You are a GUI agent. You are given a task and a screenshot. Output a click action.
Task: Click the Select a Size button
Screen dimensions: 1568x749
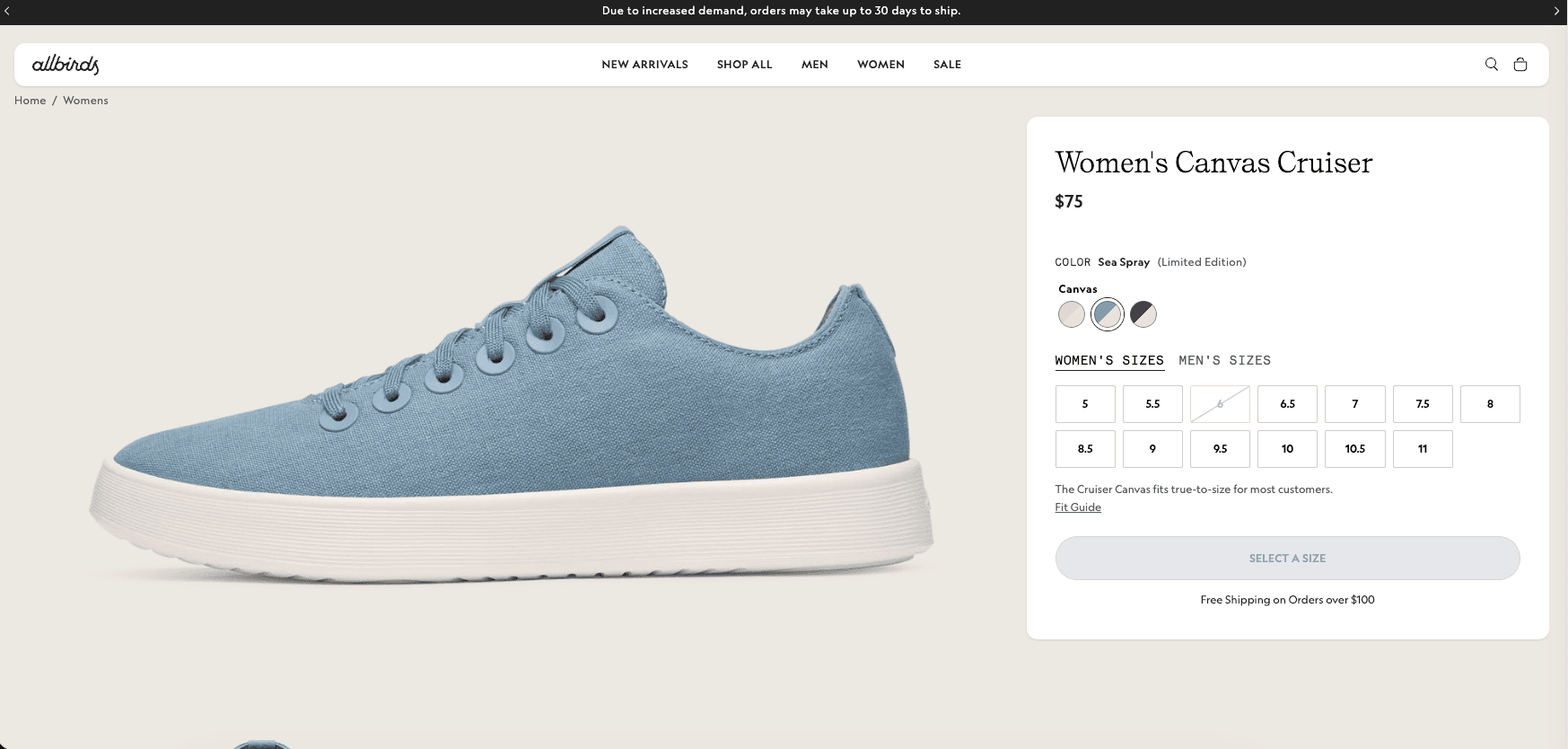[x=1287, y=558]
